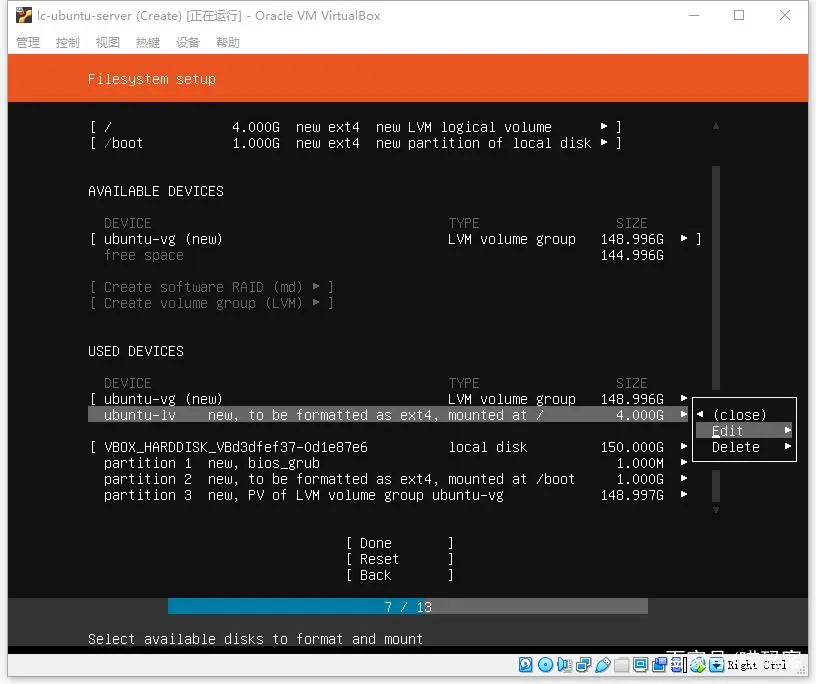
Task: Expand arrow for partition 3 148.997G row
Action: click(684, 495)
